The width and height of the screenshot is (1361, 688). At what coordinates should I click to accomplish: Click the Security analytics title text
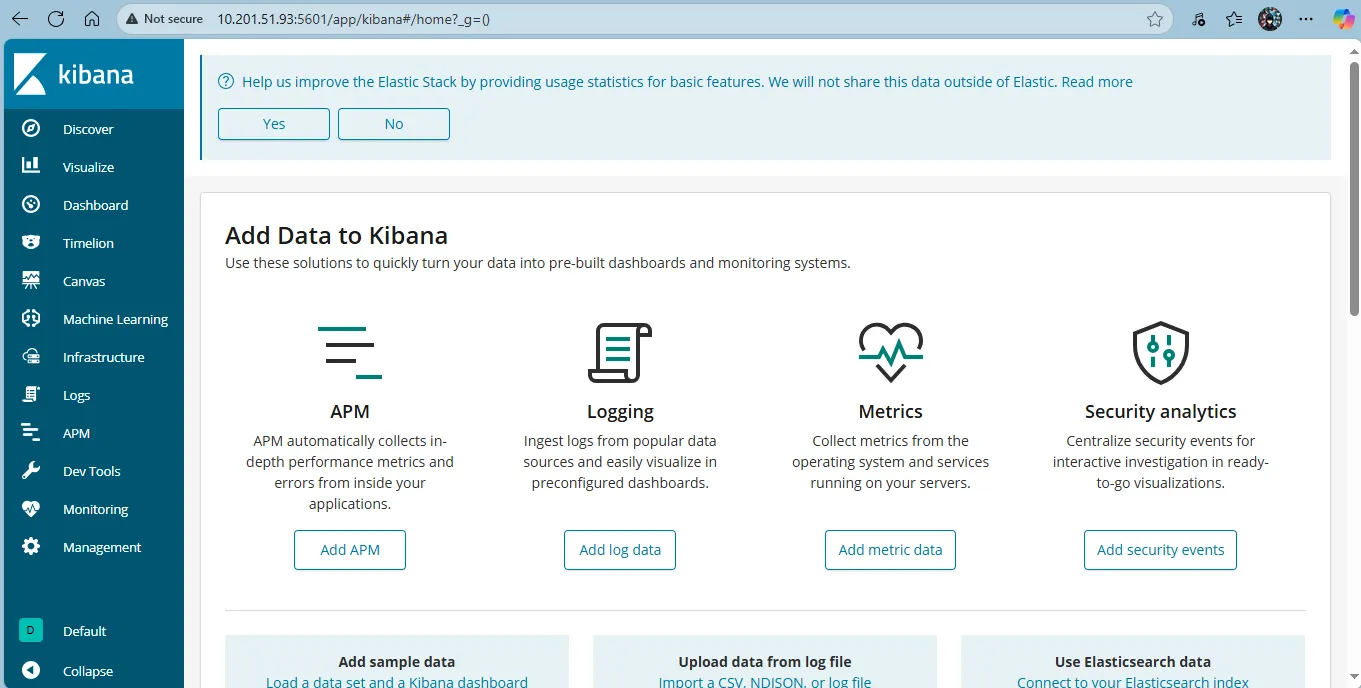click(x=1160, y=411)
